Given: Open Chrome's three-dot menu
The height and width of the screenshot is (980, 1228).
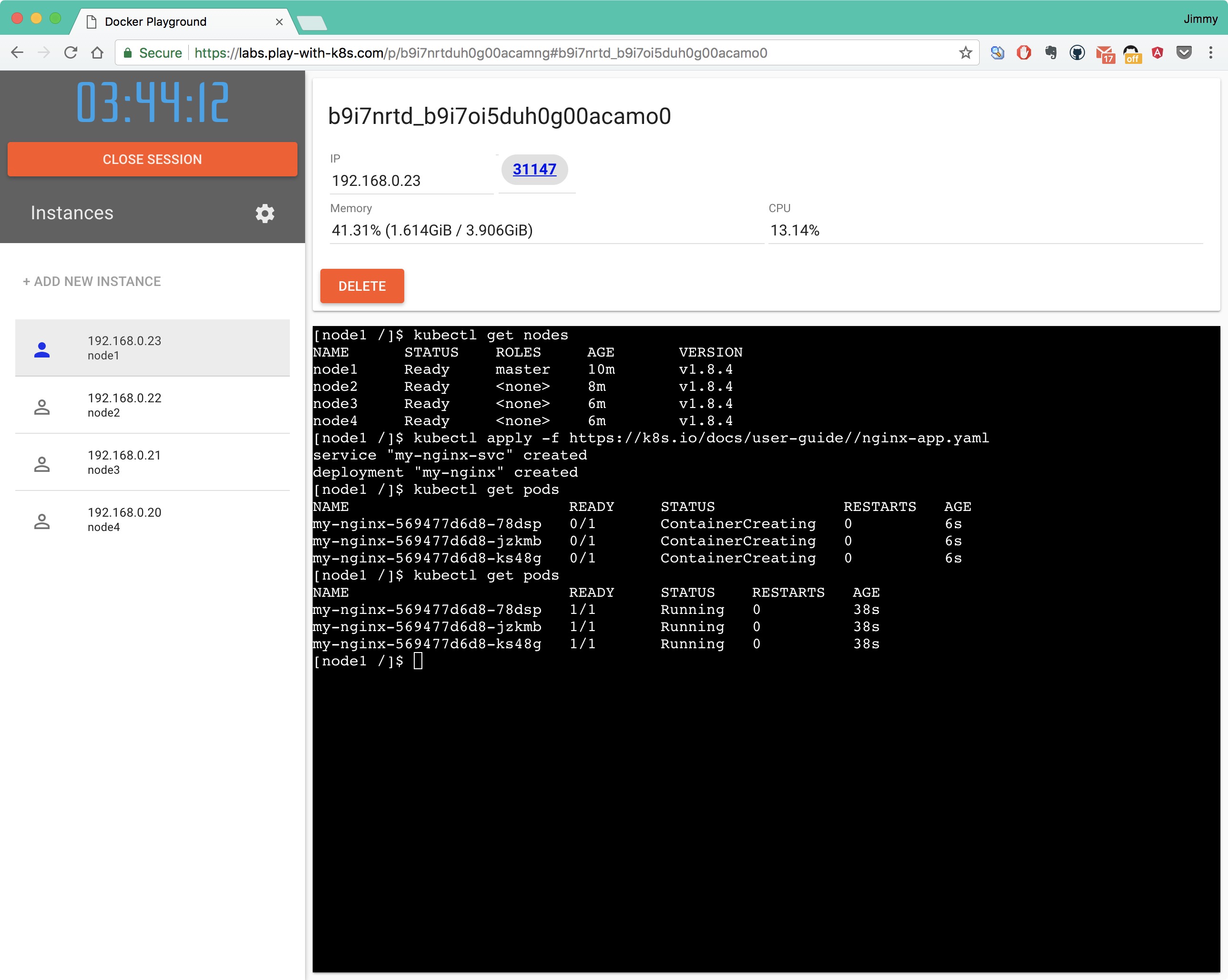Looking at the screenshot, I should point(1211,52).
